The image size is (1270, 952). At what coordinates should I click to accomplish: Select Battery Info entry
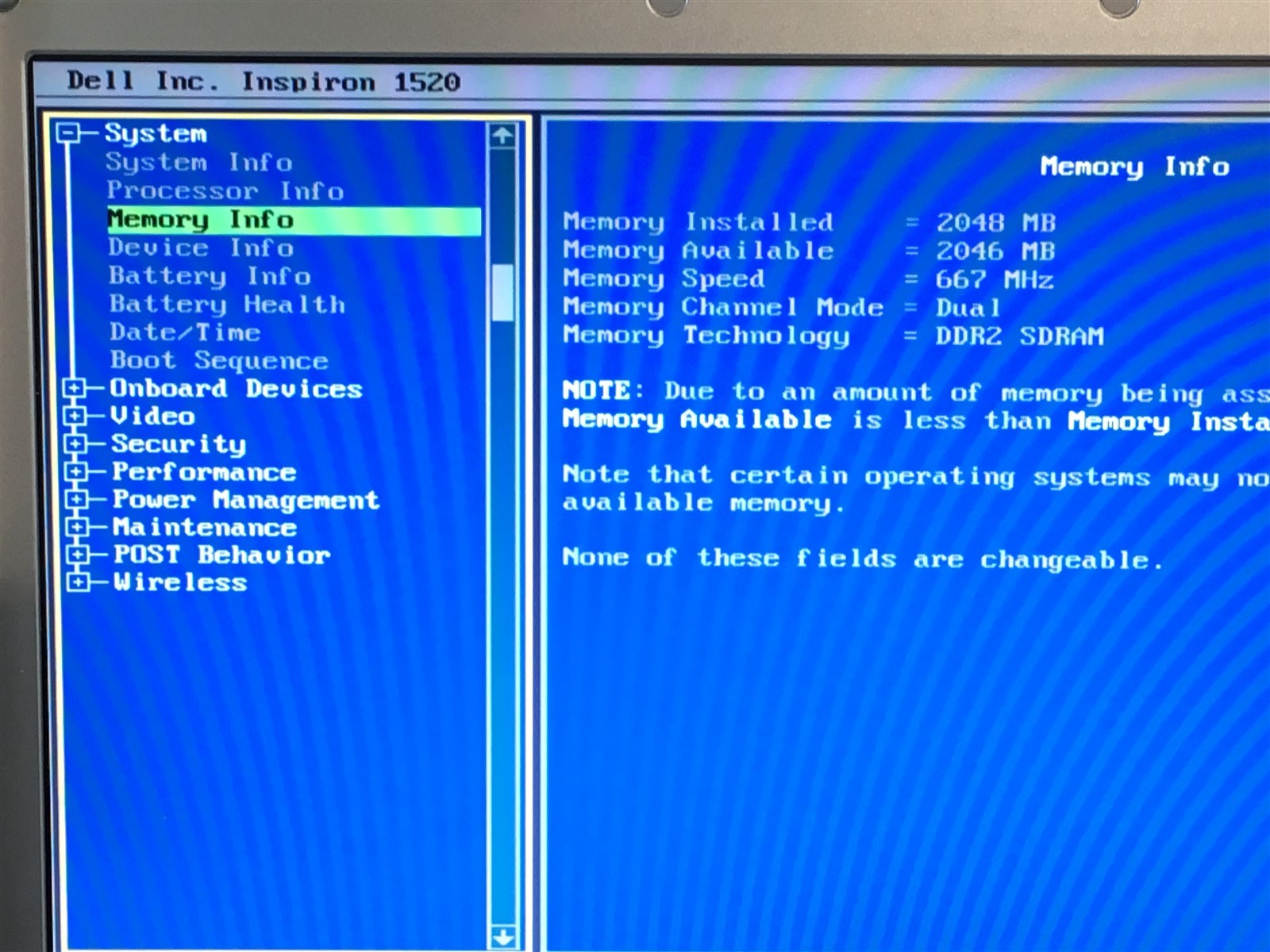click(x=210, y=276)
